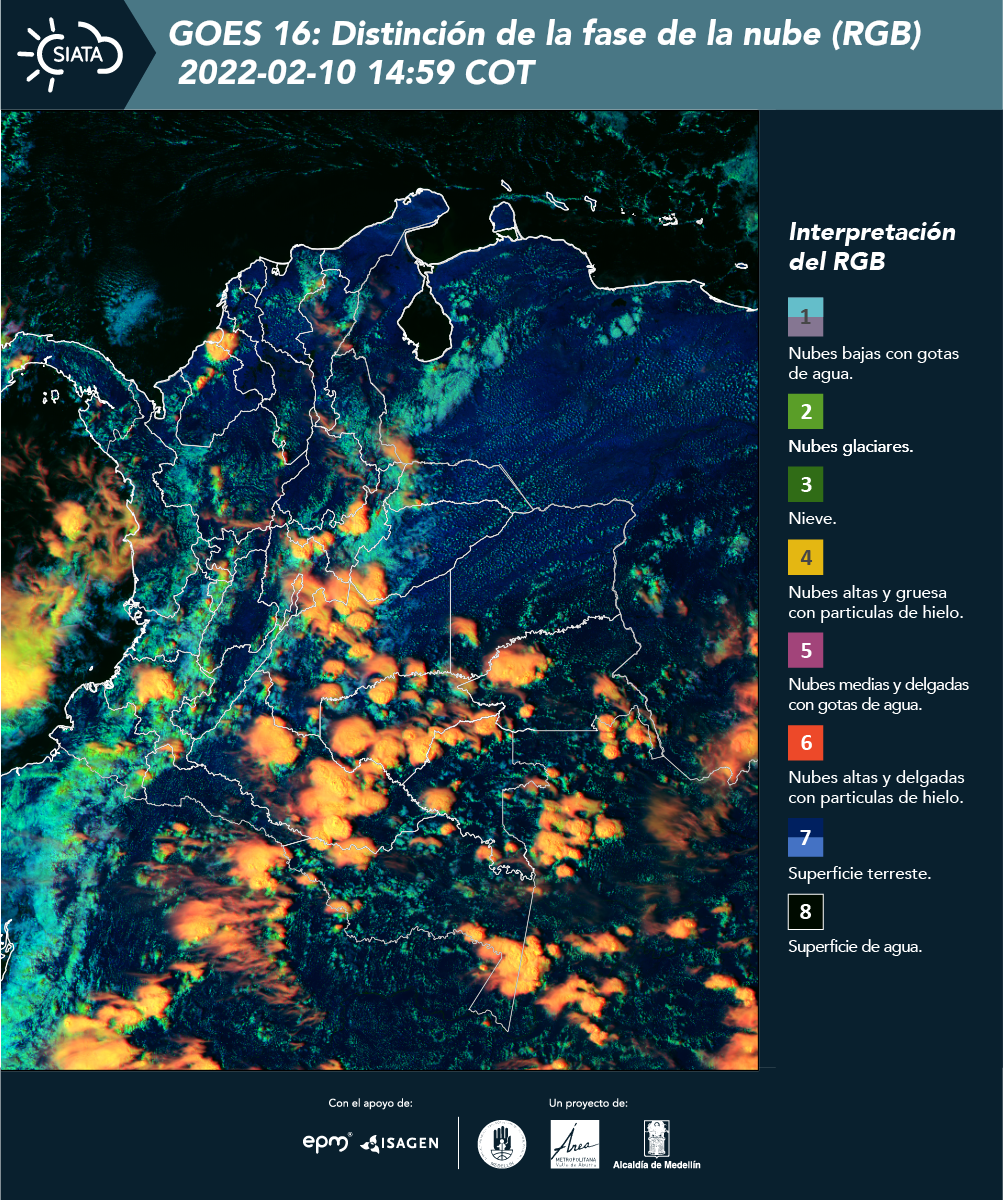The height and width of the screenshot is (1200, 1003).
Task: Click the GOES 16 satellite map image
Action: [x=380, y=590]
